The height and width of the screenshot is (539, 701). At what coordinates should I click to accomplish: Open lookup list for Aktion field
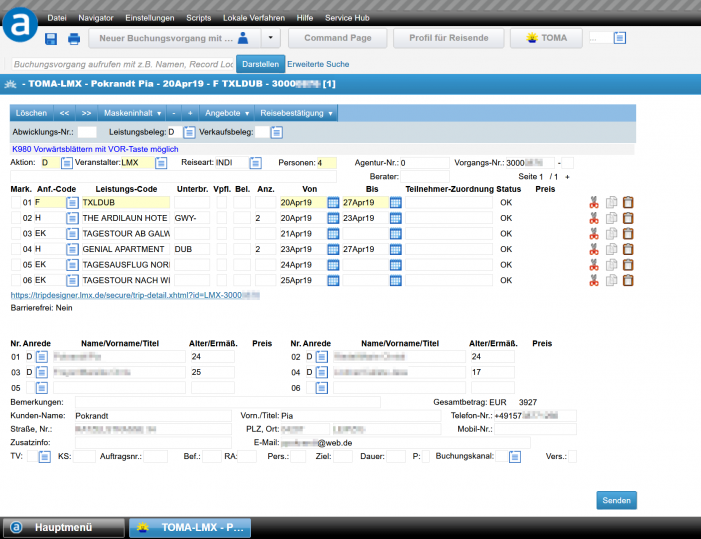tap(66, 163)
